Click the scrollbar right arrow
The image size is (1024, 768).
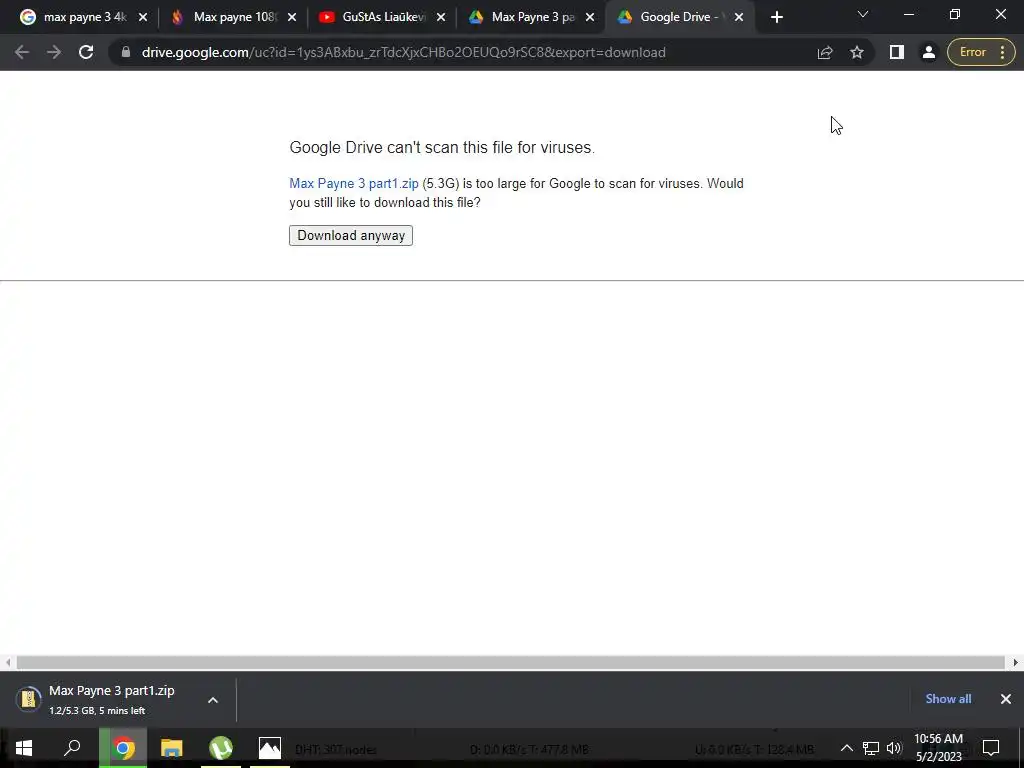coord(1016,662)
